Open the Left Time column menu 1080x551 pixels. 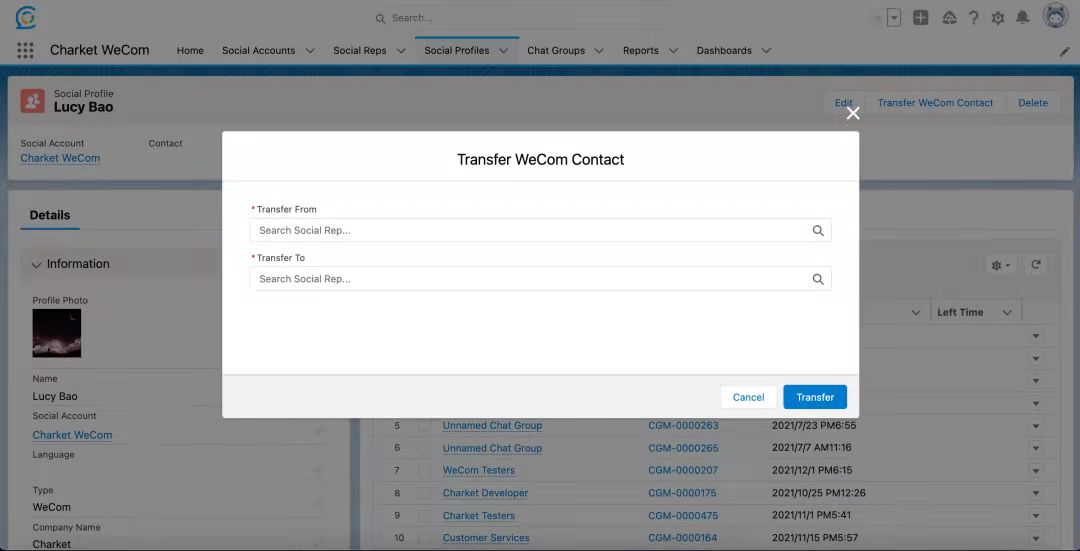pyautogui.click(x=1007, y=313)
